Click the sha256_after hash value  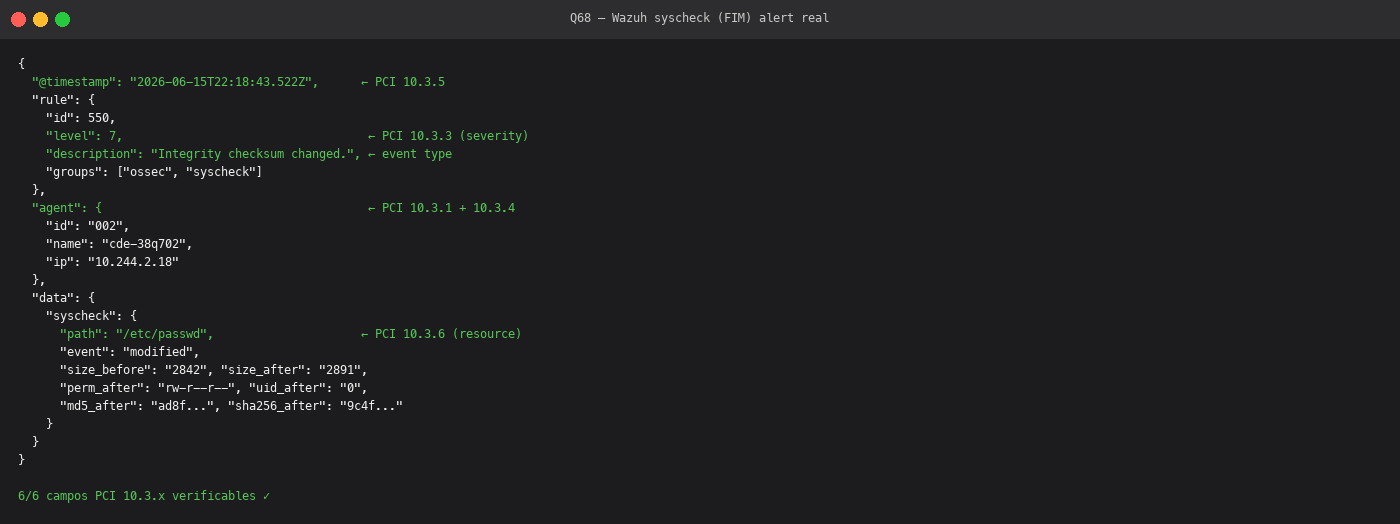click(371, 406)
